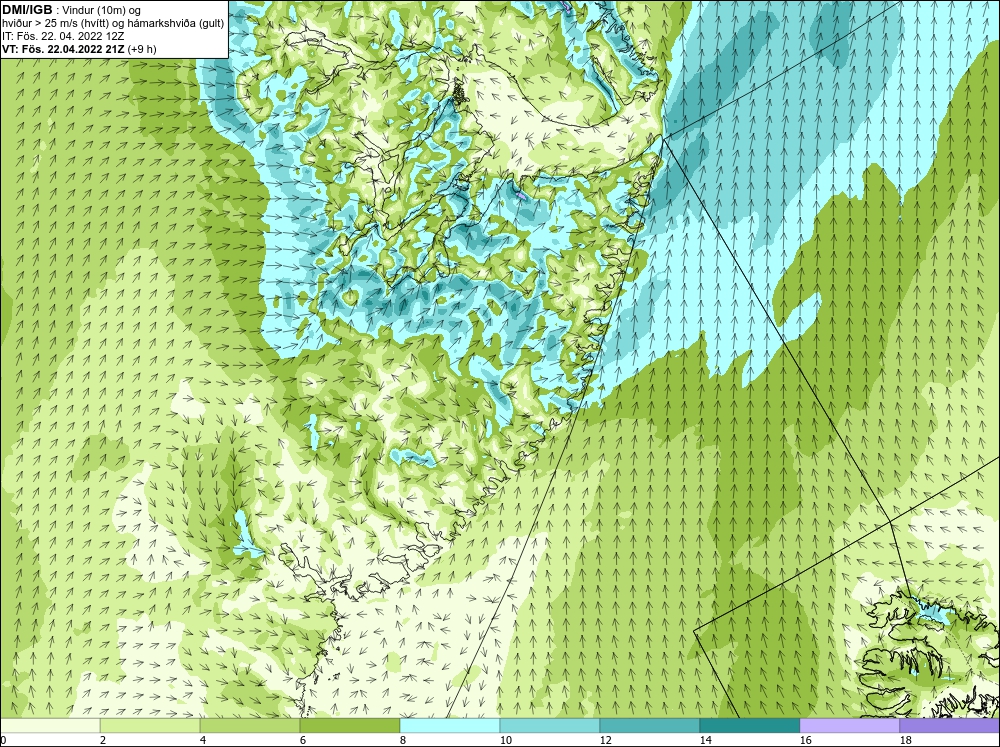Viewport: 1000px width, 747px height.
Task: Choose the 12–14 m/s teal swatch
Action: (650, 725)
